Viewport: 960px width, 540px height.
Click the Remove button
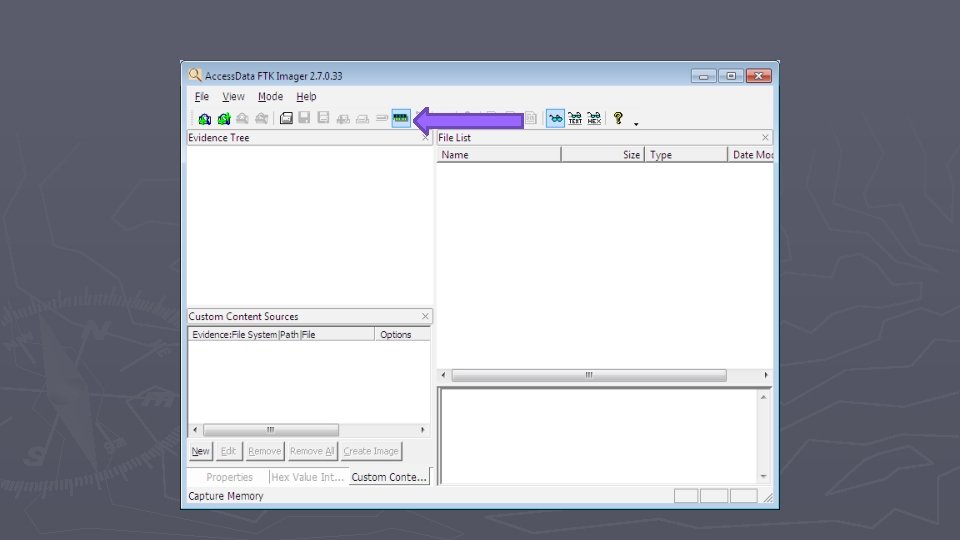[x=264, y=451]
